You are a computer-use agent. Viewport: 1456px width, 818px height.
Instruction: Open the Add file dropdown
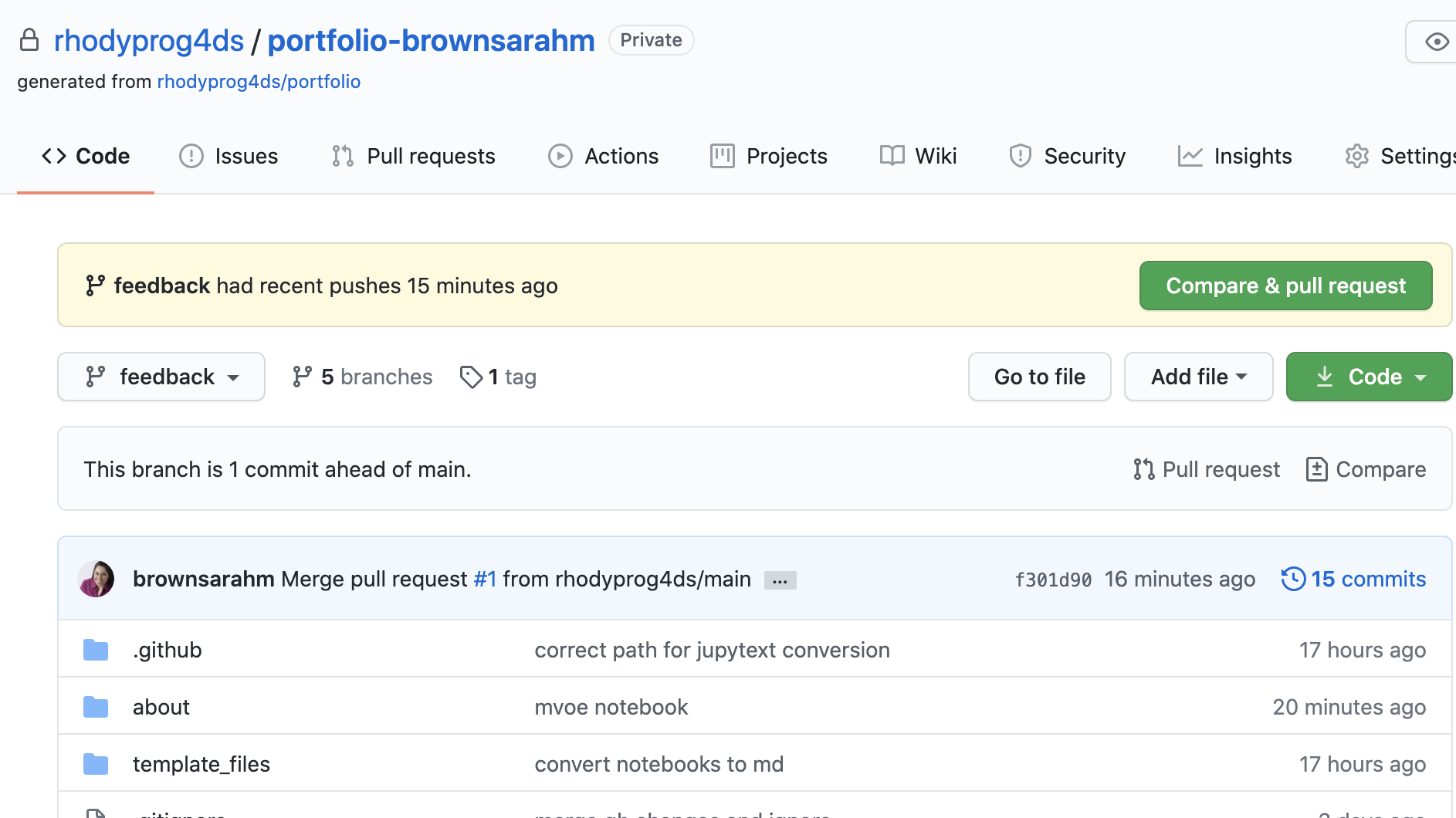[1197, 377]
